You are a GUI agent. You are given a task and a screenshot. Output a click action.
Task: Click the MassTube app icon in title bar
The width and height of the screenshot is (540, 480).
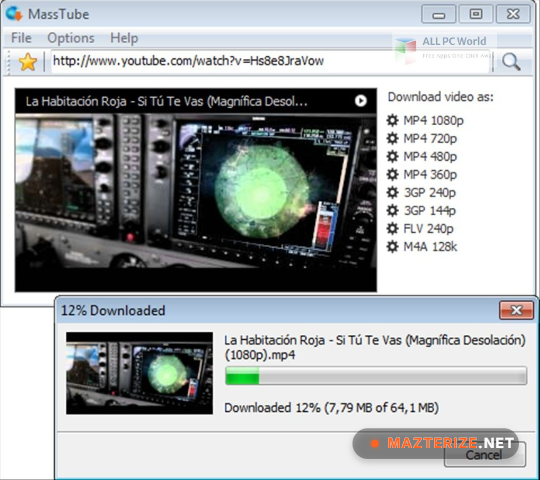[14, 14]
